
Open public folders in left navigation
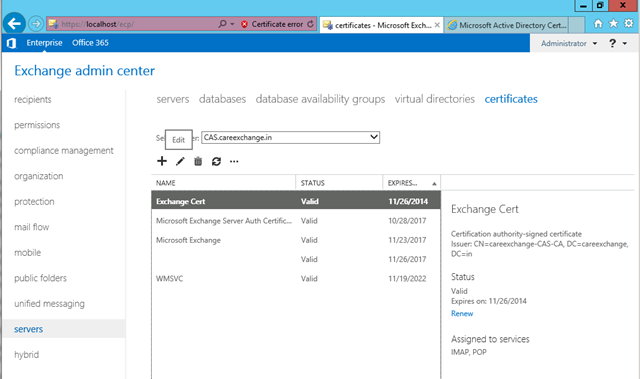pyautogui.click(x=40, y=278)
